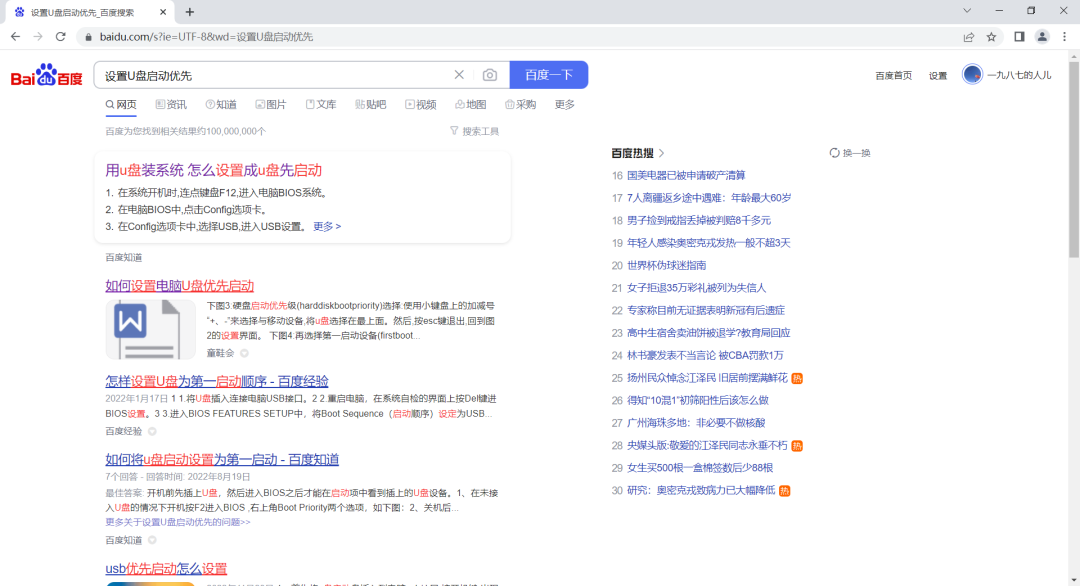Click 更多关于设置U盘启动优先的问题>>
Image resolution: width=1080 pixels, height=586 pixels.
(178, 522)
